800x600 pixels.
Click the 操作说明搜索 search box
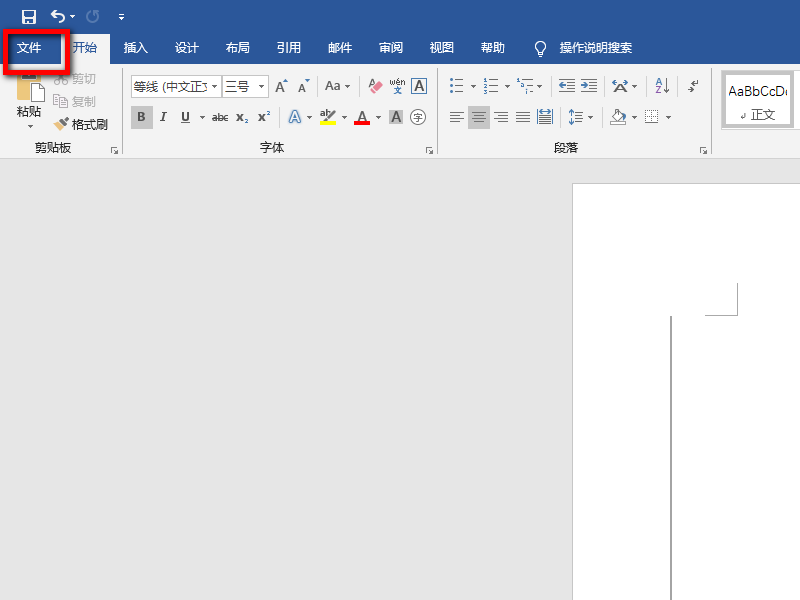pos(595,48)
